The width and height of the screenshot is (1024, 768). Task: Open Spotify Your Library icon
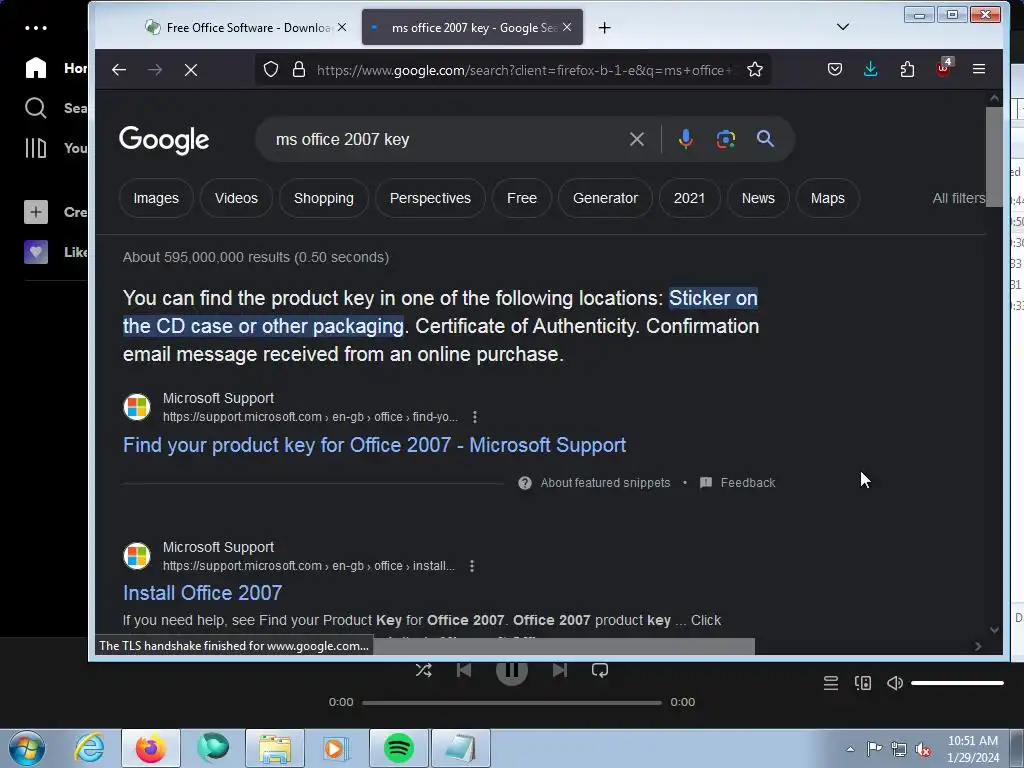pos(36,148)
